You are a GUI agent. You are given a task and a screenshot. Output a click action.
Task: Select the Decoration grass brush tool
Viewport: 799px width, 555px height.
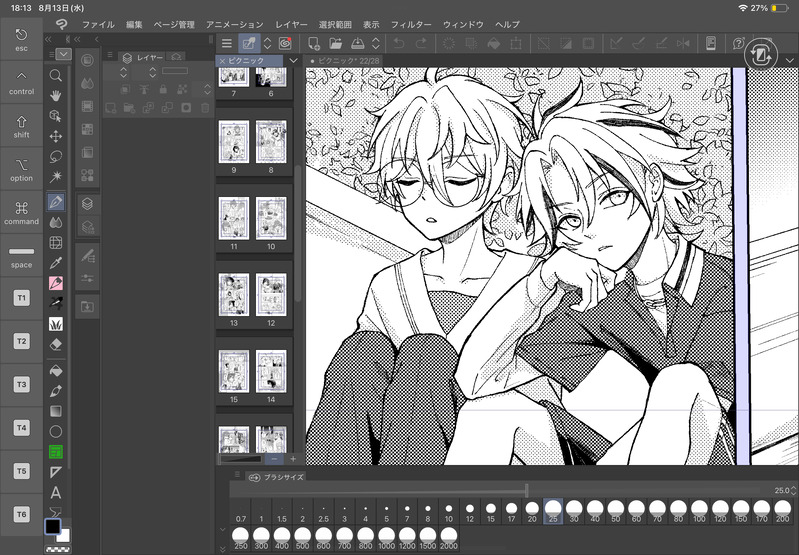pos(56,324)
